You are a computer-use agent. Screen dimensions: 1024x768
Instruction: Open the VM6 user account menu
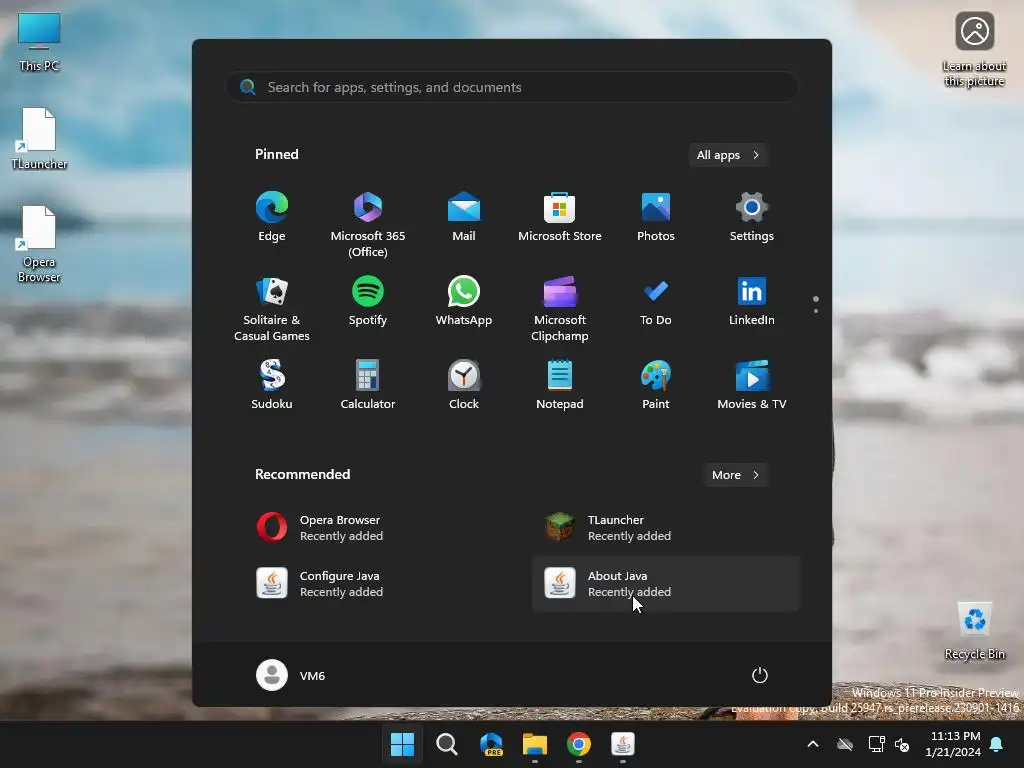coord(291,675)
